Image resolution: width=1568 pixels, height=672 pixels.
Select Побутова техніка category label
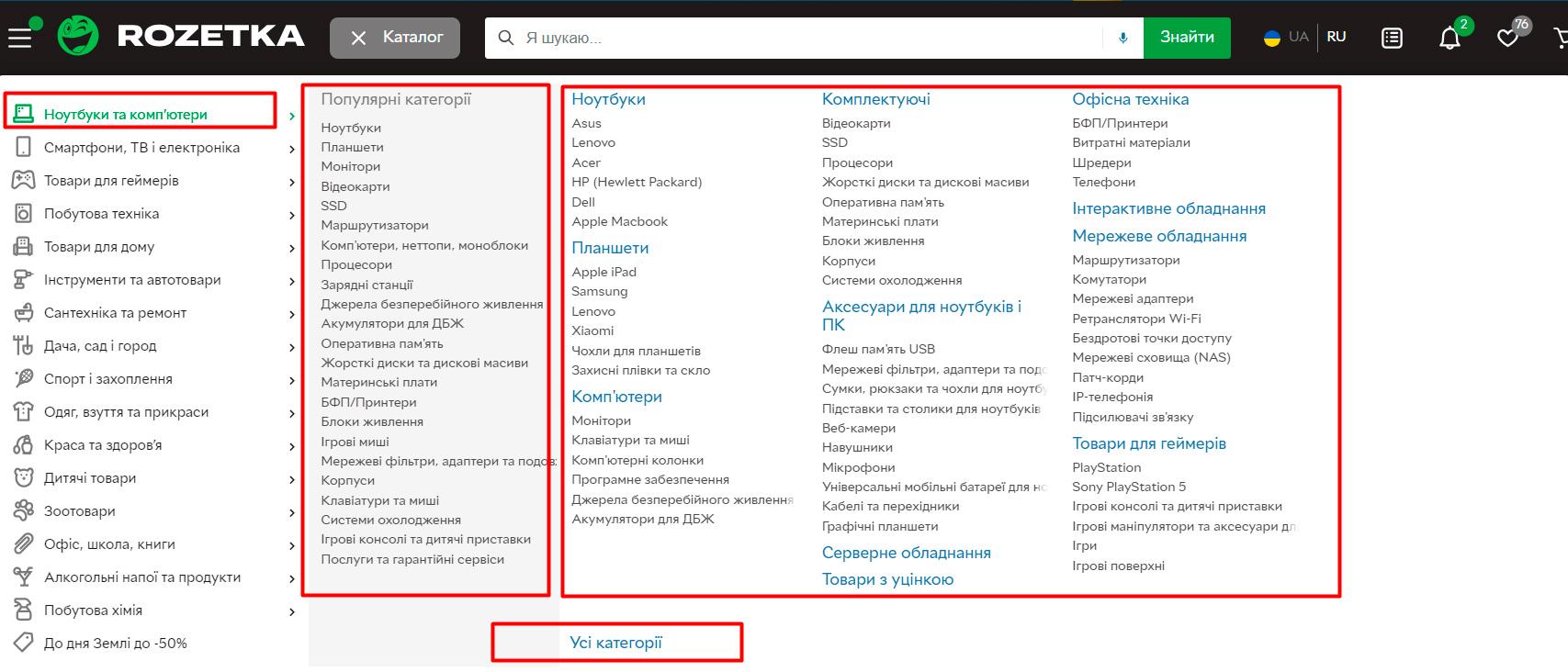coord(101,214)
